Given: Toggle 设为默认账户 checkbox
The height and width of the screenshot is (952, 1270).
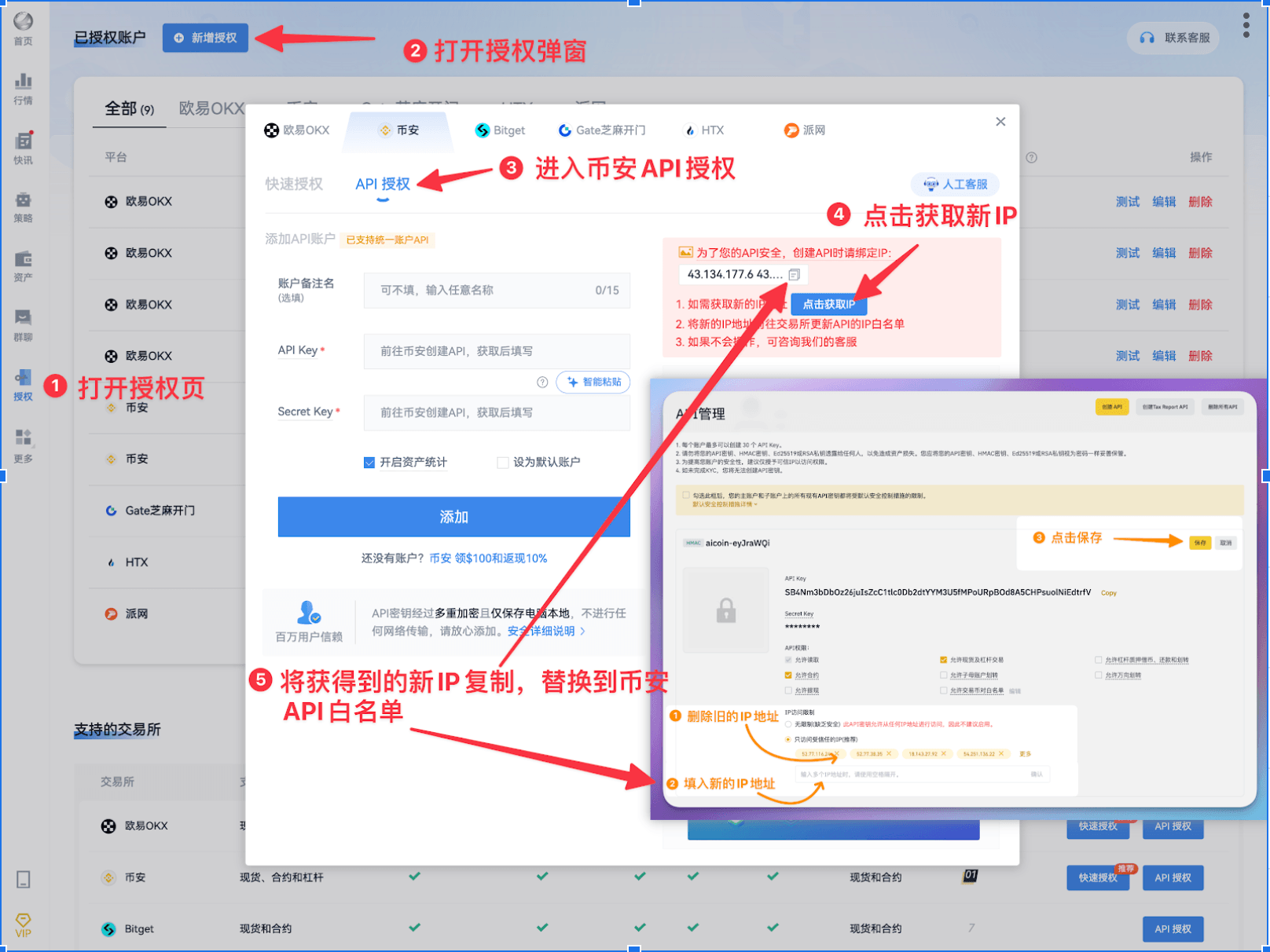Looking at the screenshot, I should point(503,463).
